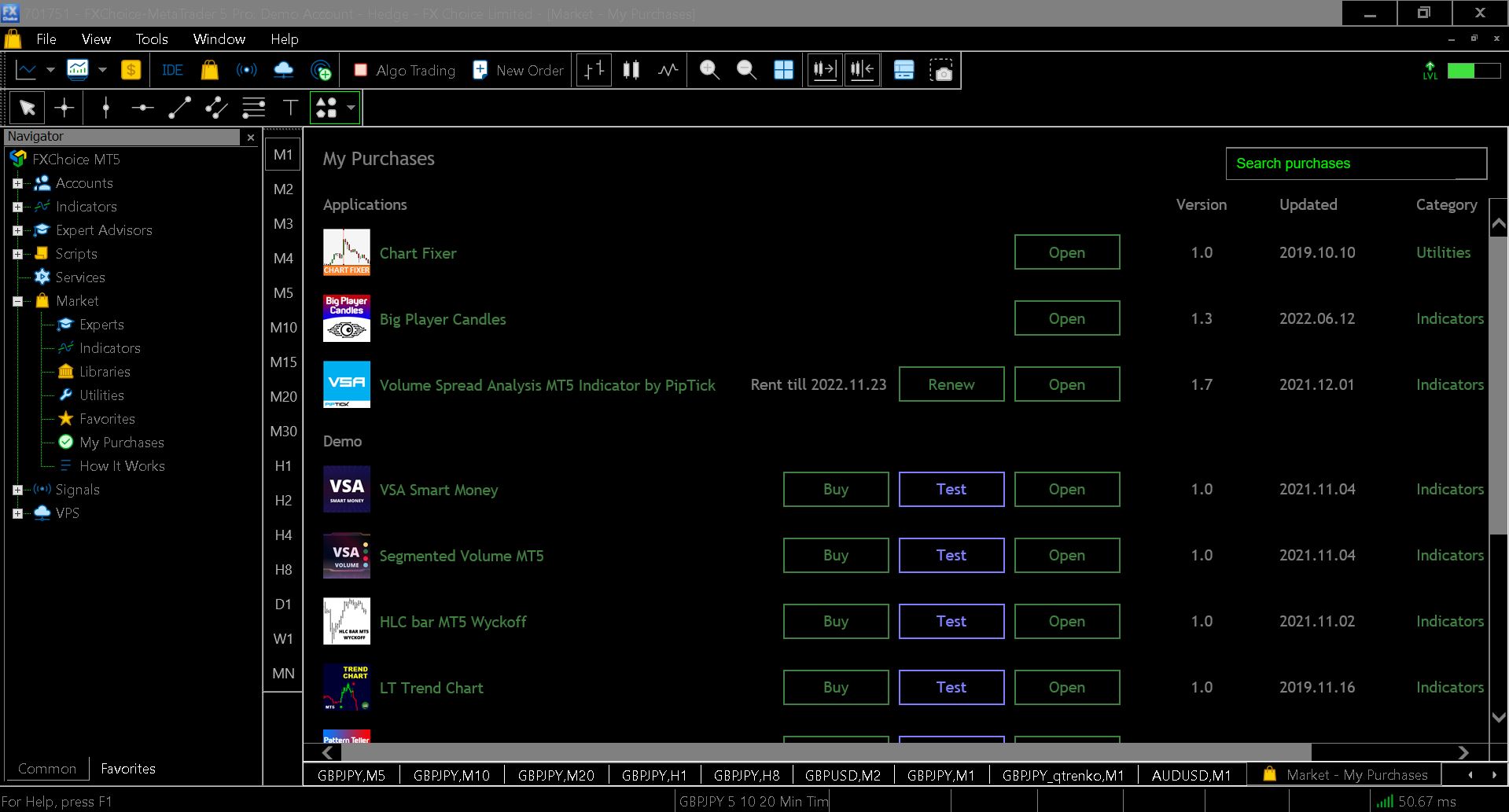The image size is (1509, 812).
Task: Select Favorites under Market in Navigator
Action: tap(107, 419)
